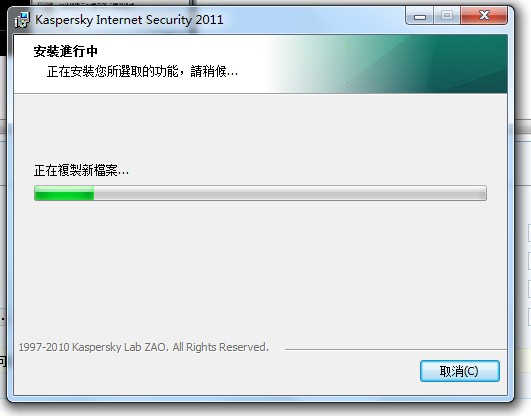Click the horizontal separator line beside the copyright
Image resolution: width=531 pixels, height=416 pixels.
point(396,349)
